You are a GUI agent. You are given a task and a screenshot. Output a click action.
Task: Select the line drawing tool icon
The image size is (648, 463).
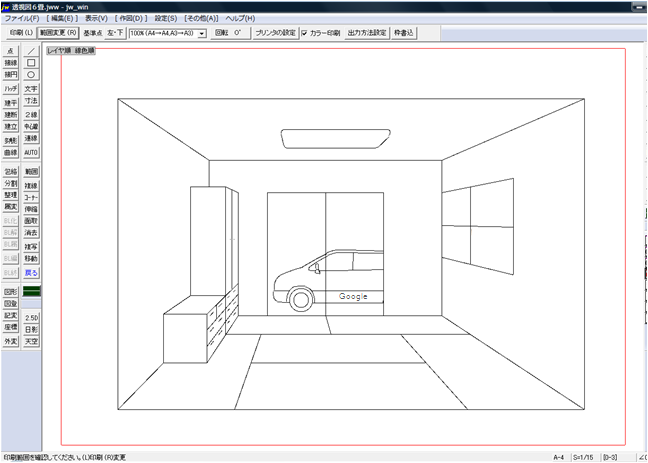32,50
